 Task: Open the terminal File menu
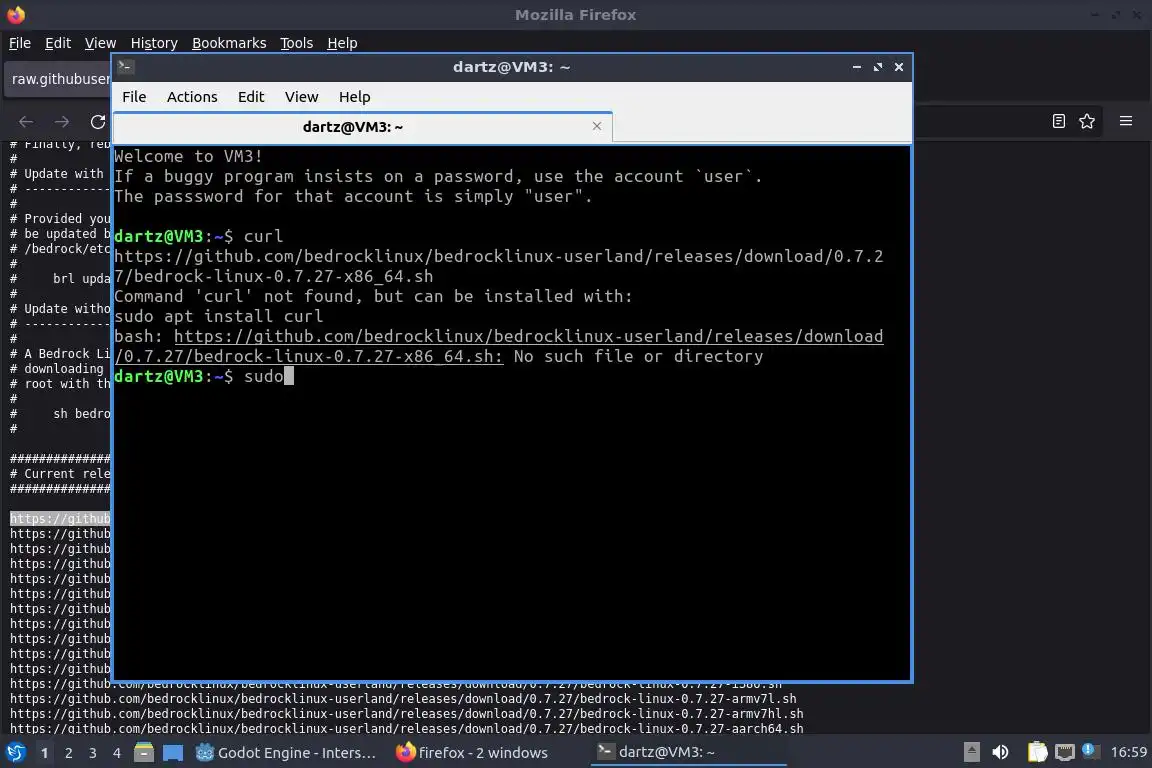pyautogui.click(x=134, y=97)
